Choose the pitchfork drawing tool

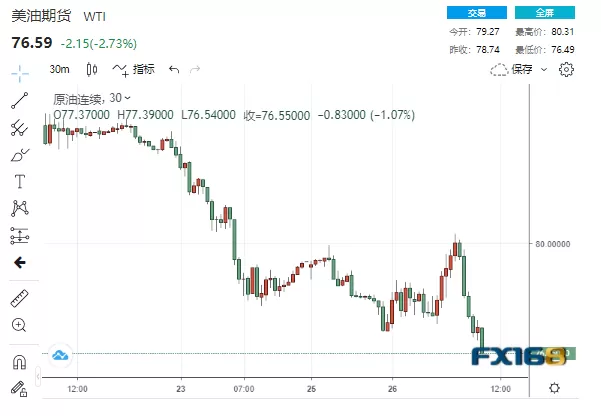(x=19, y=128)
